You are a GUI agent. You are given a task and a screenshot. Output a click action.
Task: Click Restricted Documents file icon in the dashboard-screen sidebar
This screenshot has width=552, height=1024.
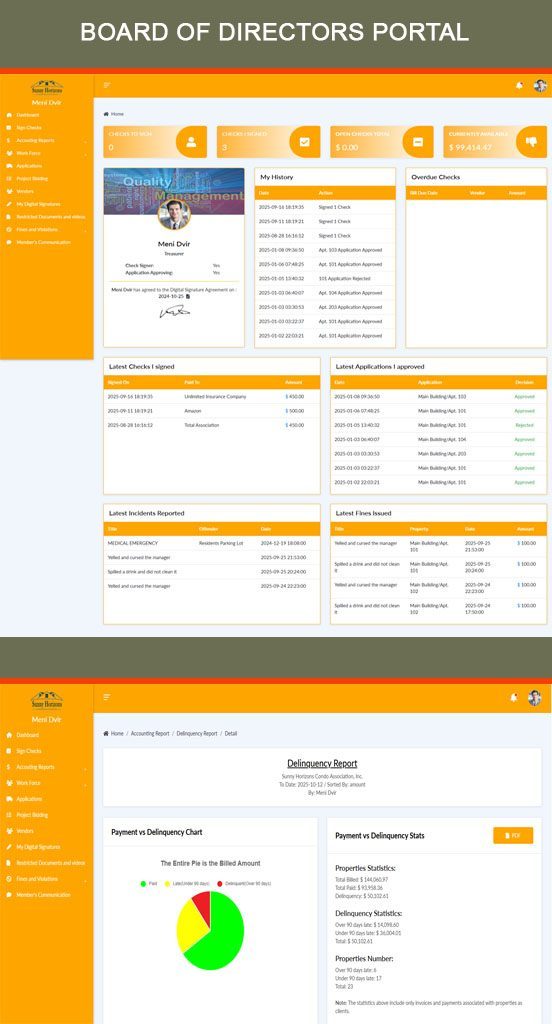[9, 217]
